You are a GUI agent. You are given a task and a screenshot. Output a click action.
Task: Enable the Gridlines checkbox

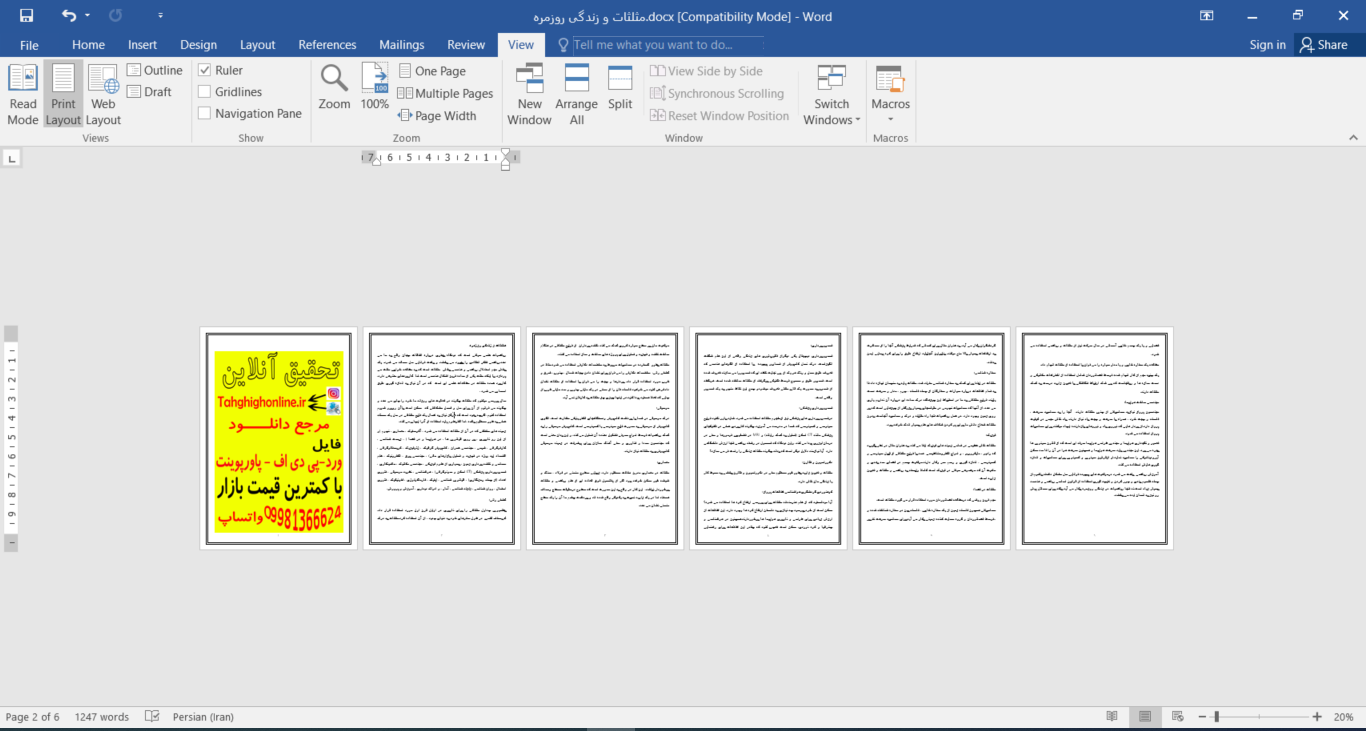(205, 92)
